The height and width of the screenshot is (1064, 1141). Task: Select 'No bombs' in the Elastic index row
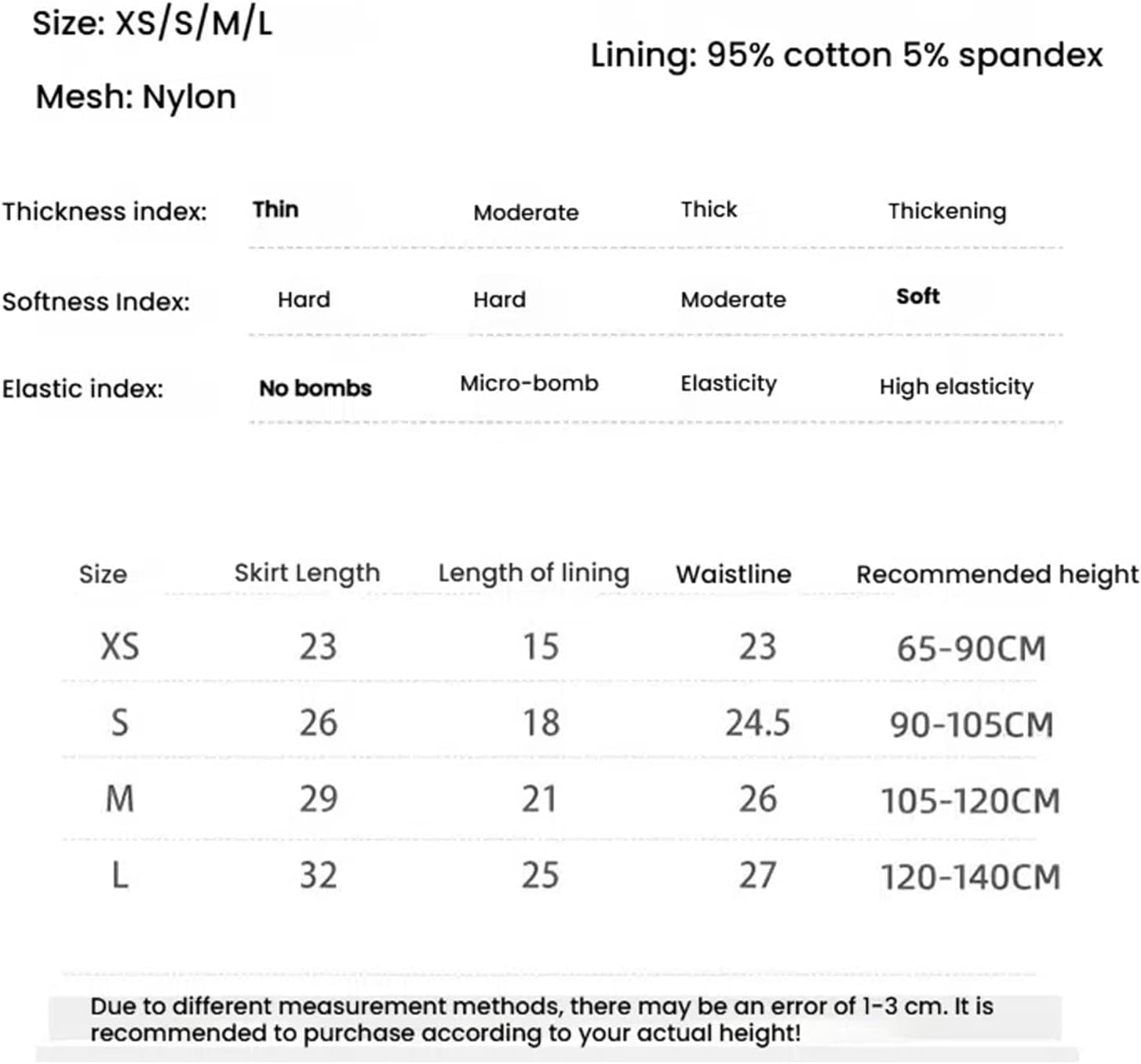[x=315, y=388]
